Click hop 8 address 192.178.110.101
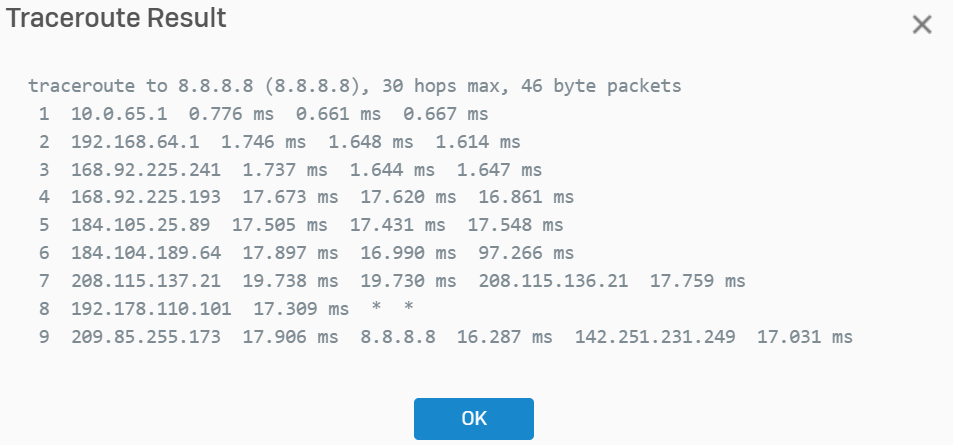953x445 pixels. [x=151, y=309]
